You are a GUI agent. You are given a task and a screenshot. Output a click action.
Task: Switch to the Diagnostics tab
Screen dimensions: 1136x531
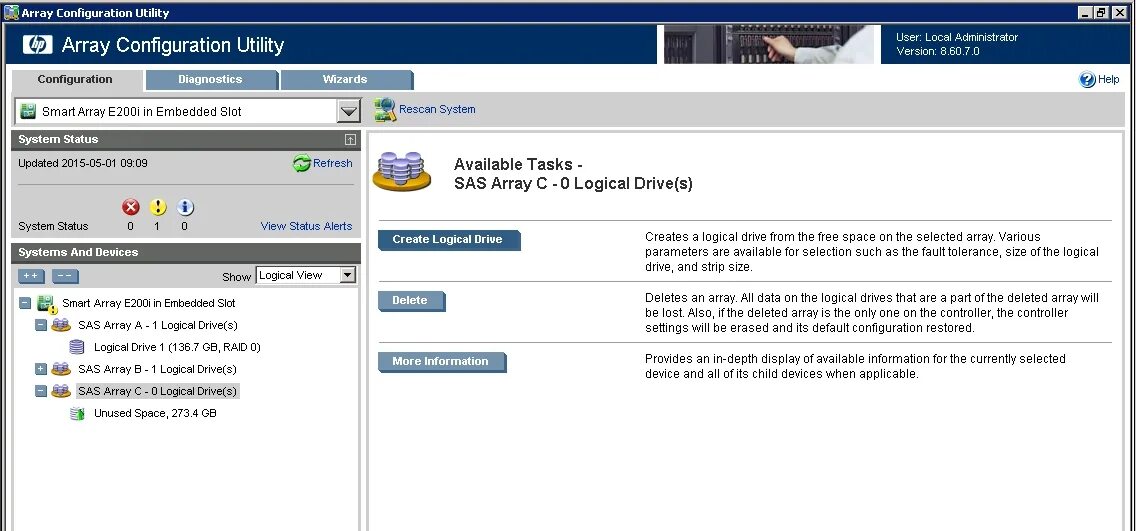coord(210,80)
